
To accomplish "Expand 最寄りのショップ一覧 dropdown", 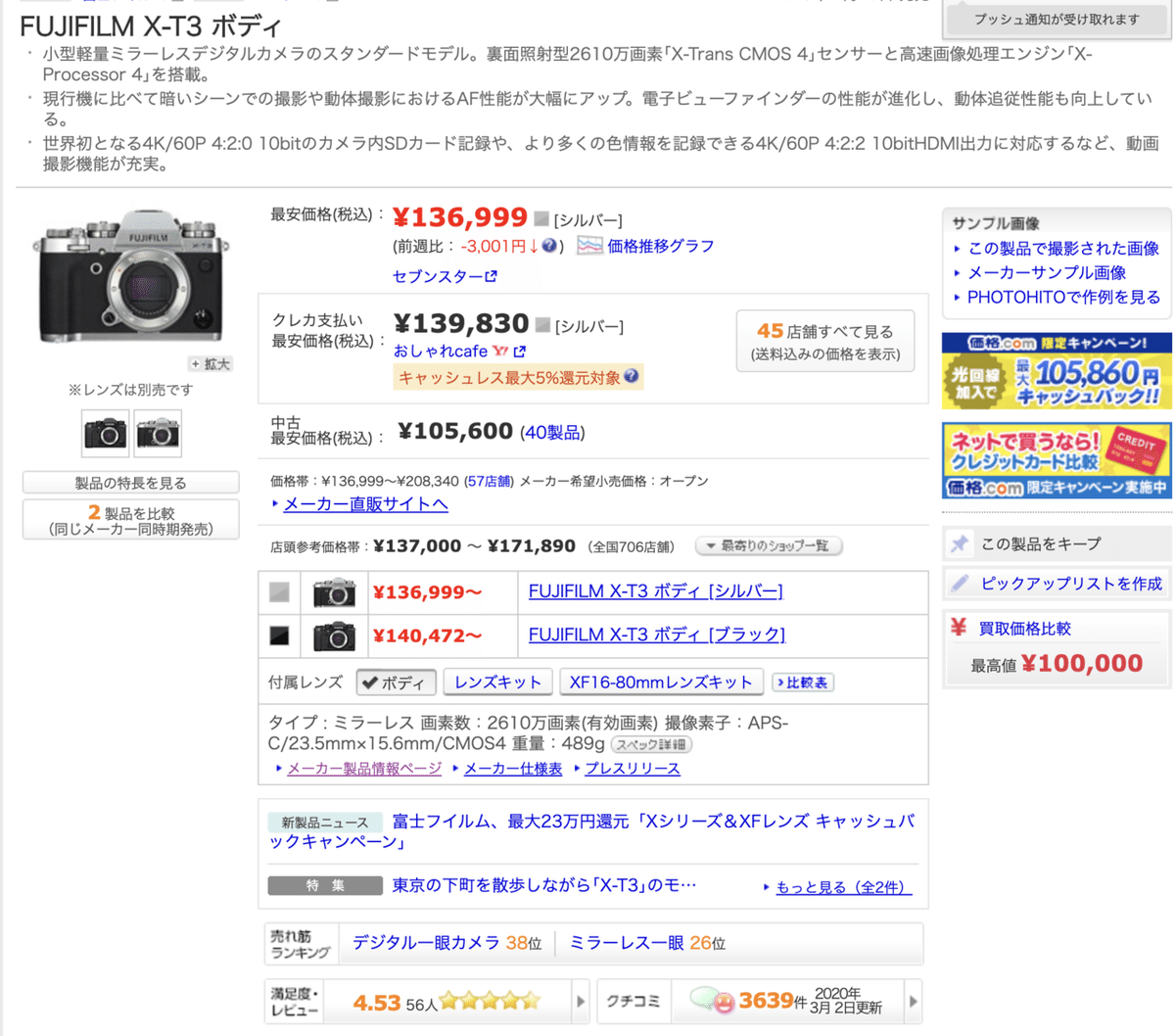I will (x=769, y=545).
